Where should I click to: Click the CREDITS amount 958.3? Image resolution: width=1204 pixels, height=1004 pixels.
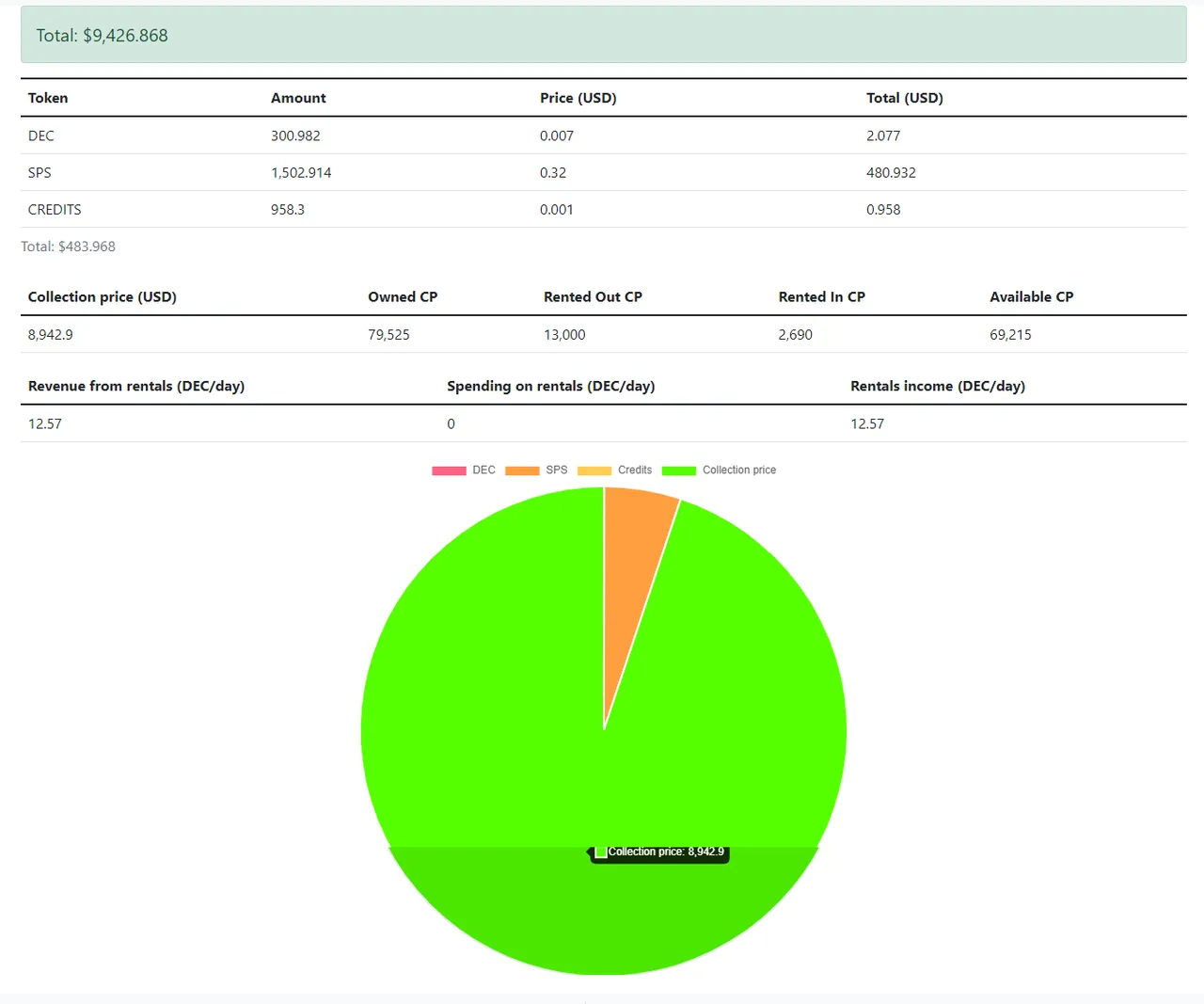click(288, 210)
